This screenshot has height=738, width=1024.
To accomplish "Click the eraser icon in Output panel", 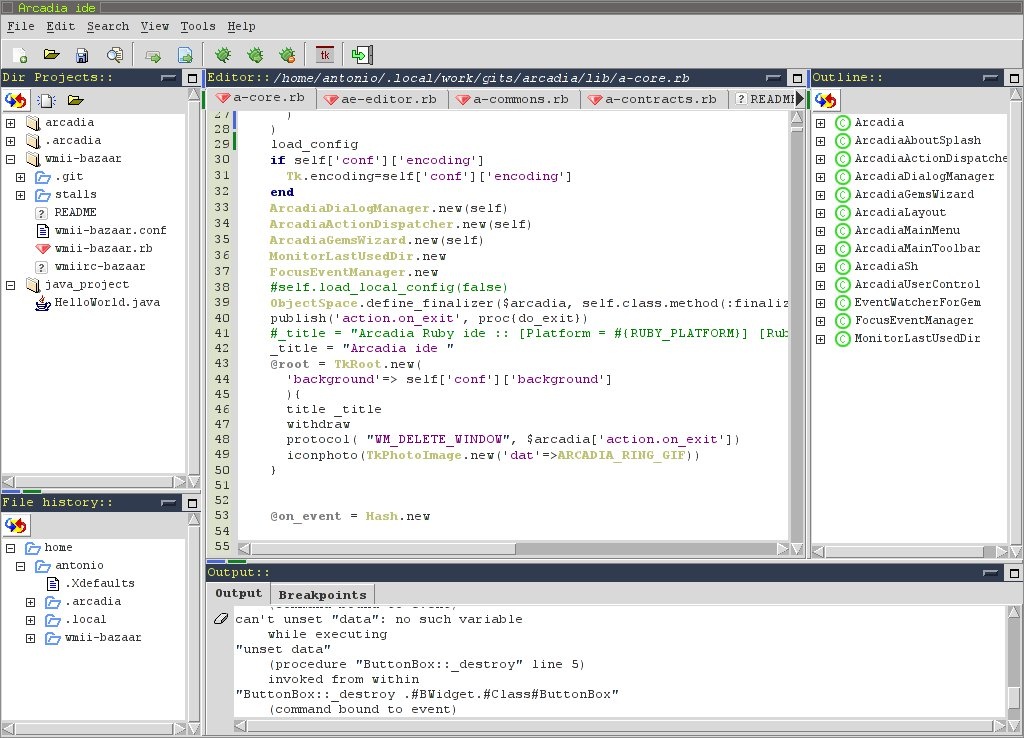I will point(222,620).
